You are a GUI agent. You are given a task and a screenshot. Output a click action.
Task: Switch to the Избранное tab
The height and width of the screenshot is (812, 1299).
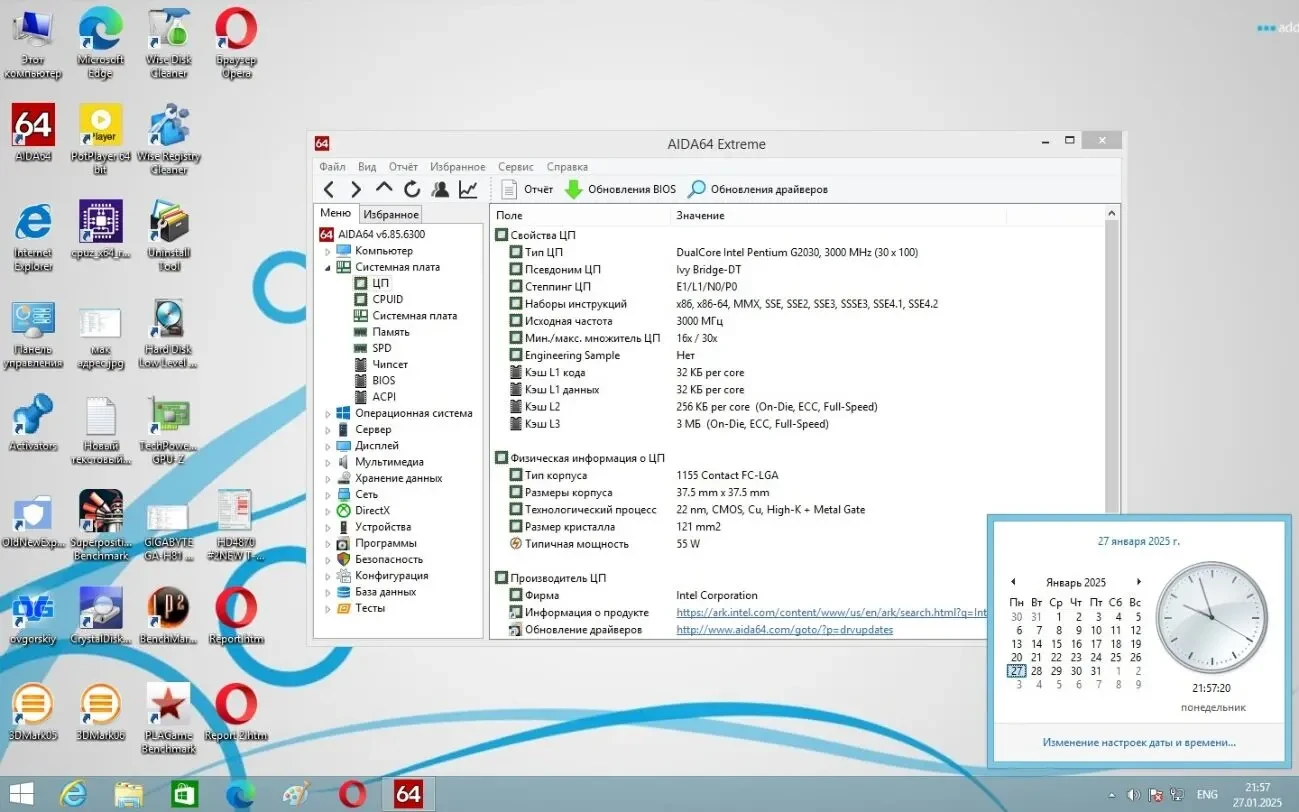[390, 215]
